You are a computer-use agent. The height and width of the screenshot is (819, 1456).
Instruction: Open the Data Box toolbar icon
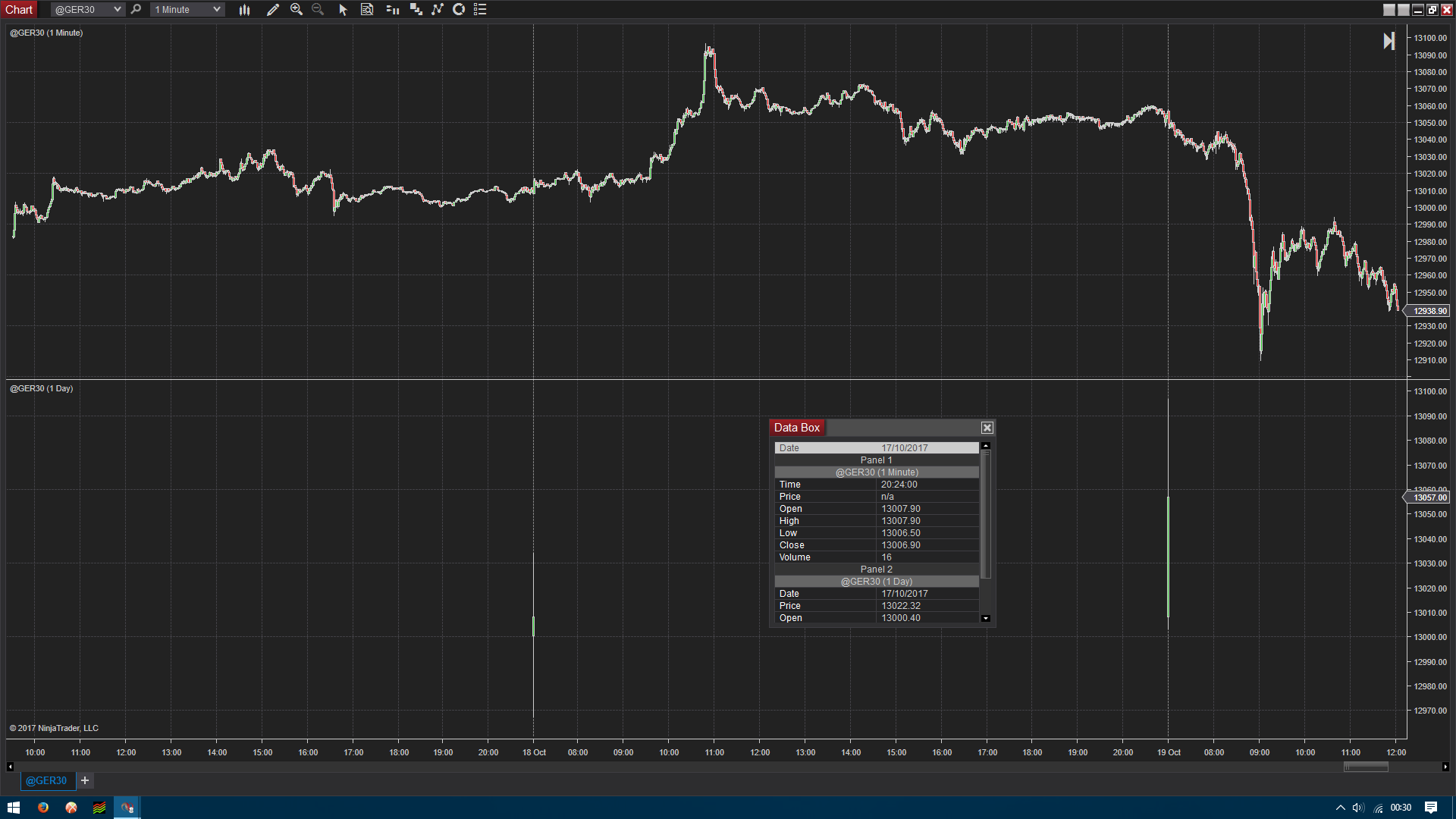(367, 10)
